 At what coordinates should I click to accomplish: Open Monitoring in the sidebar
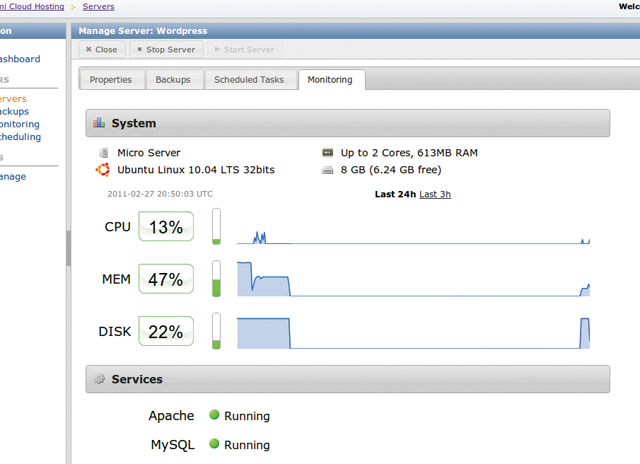[20, 124]
